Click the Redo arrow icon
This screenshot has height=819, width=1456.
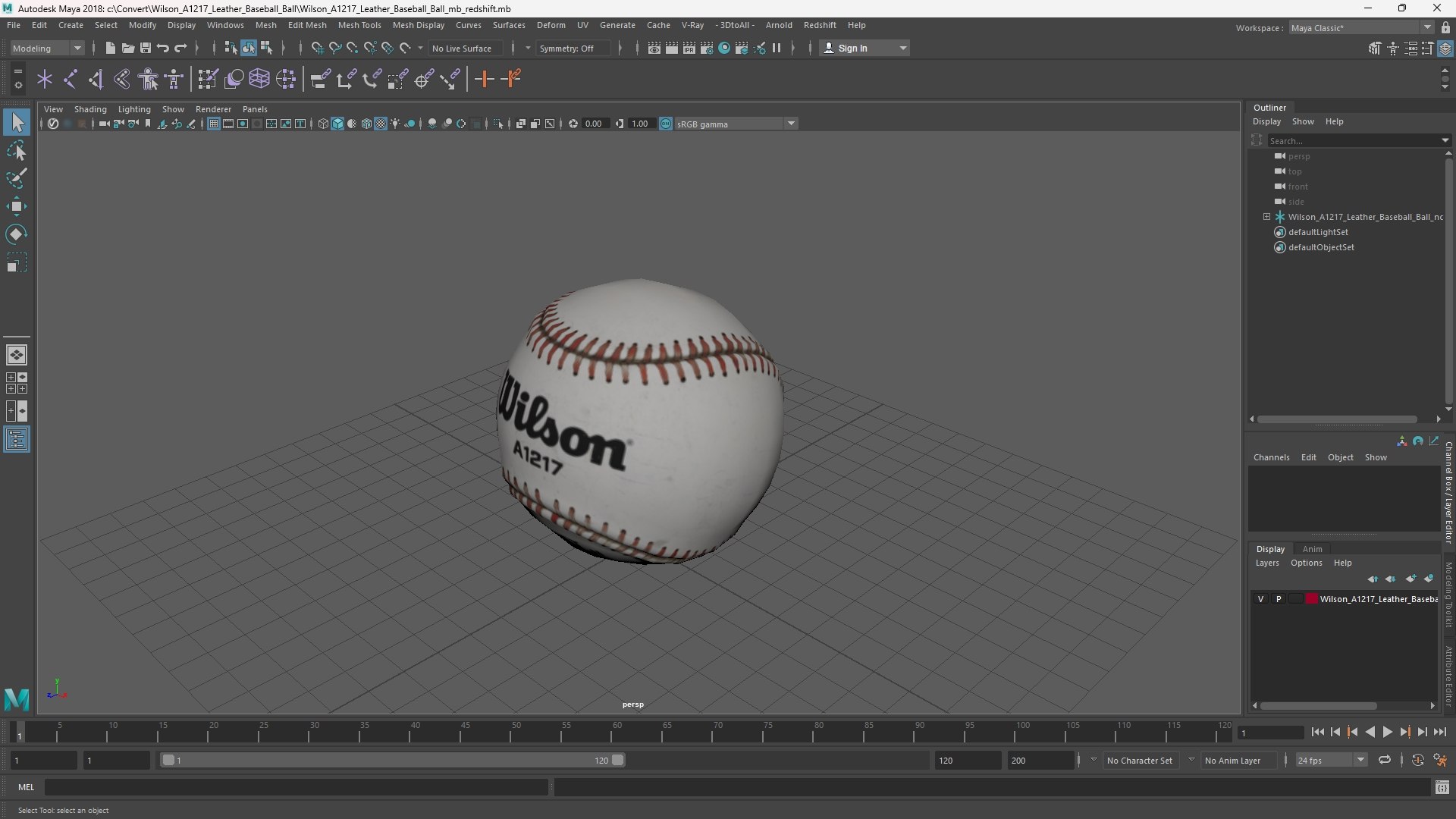coord(180,48)
